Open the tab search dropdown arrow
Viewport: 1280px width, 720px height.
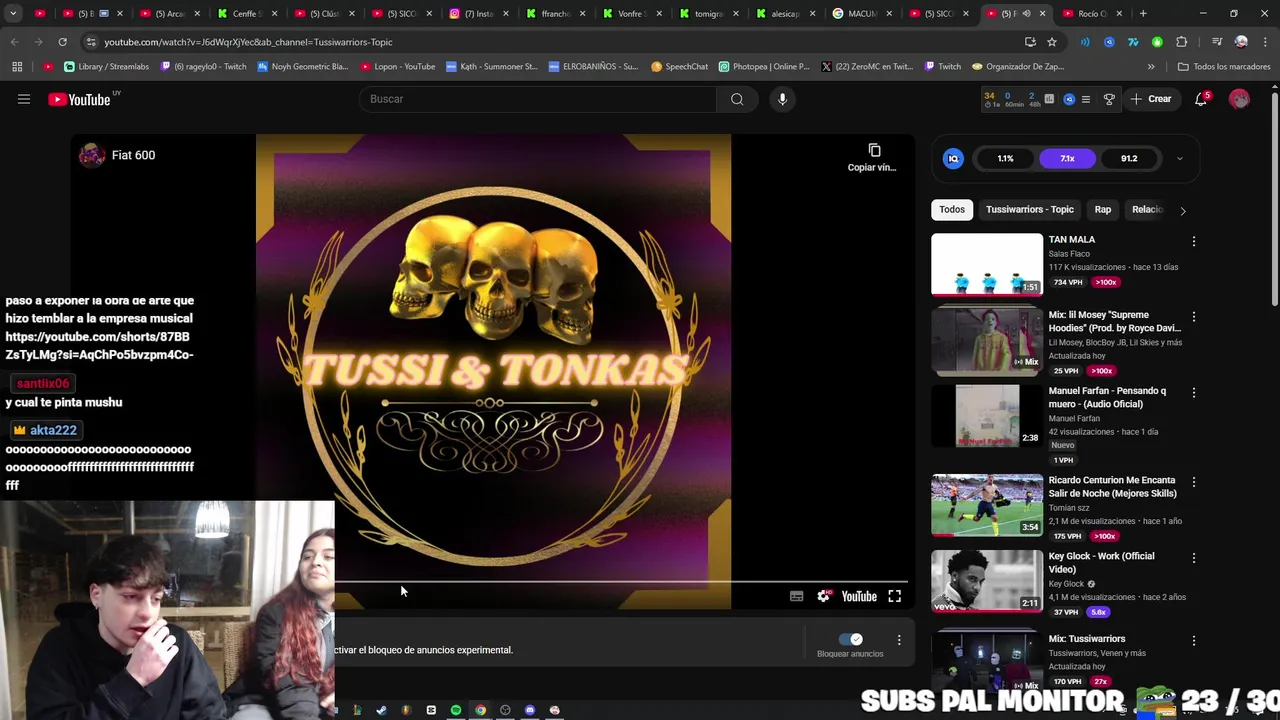(13, 14)
